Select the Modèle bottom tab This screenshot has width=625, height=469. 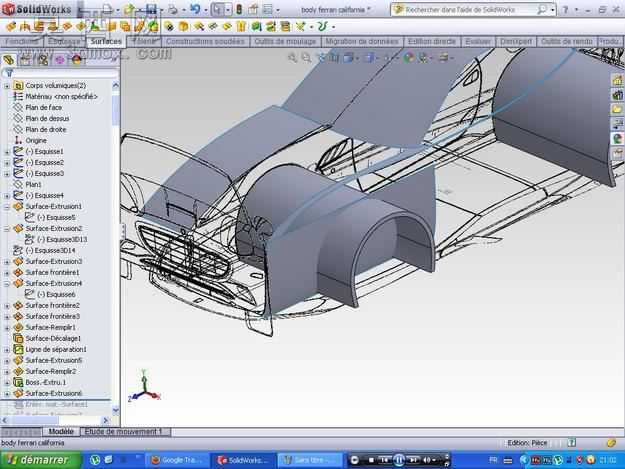click(61, 432)
